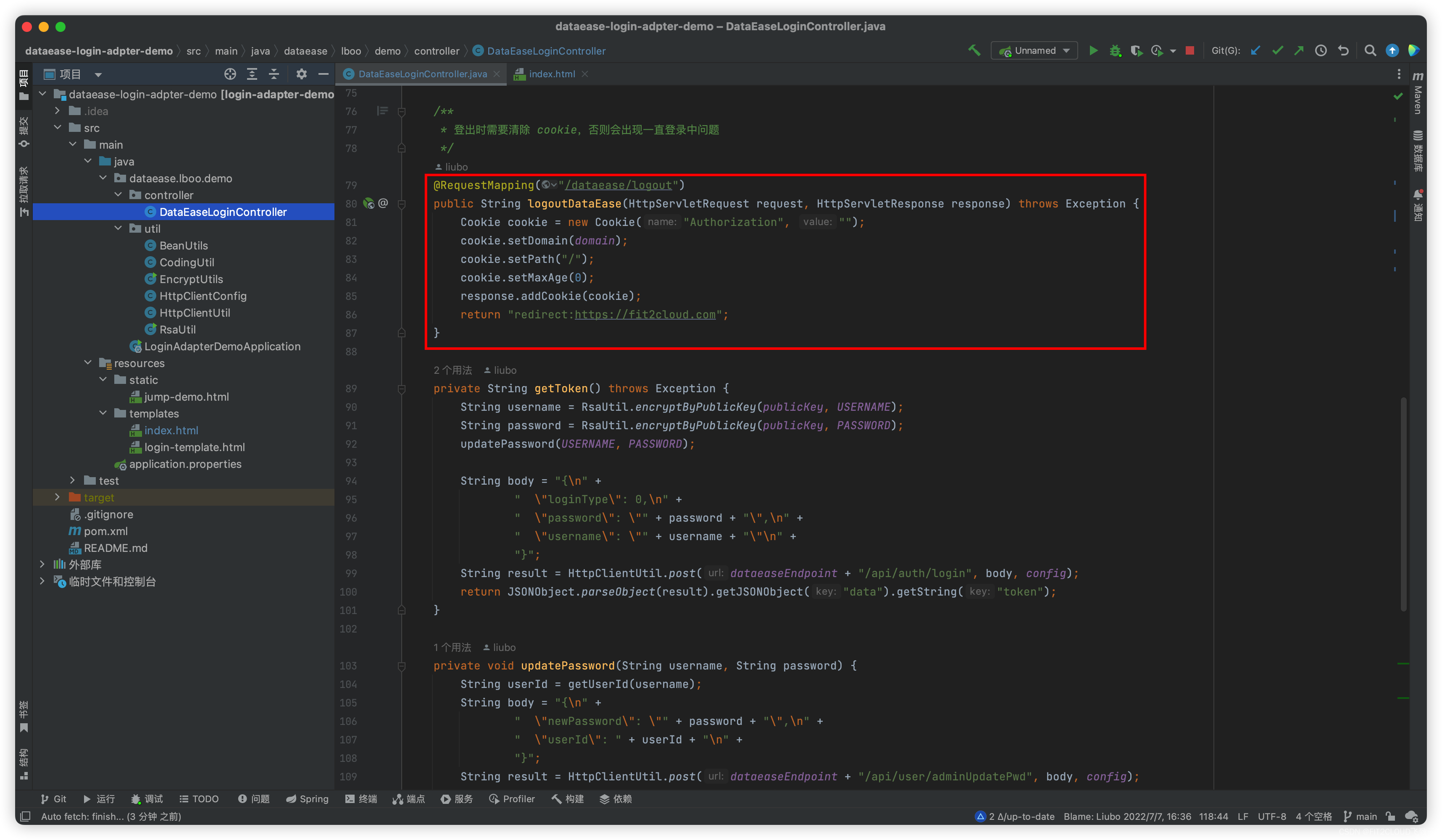Click the Build hammer icon
The width and height of the screenshot is (1442, 840).
click(974, 51)
